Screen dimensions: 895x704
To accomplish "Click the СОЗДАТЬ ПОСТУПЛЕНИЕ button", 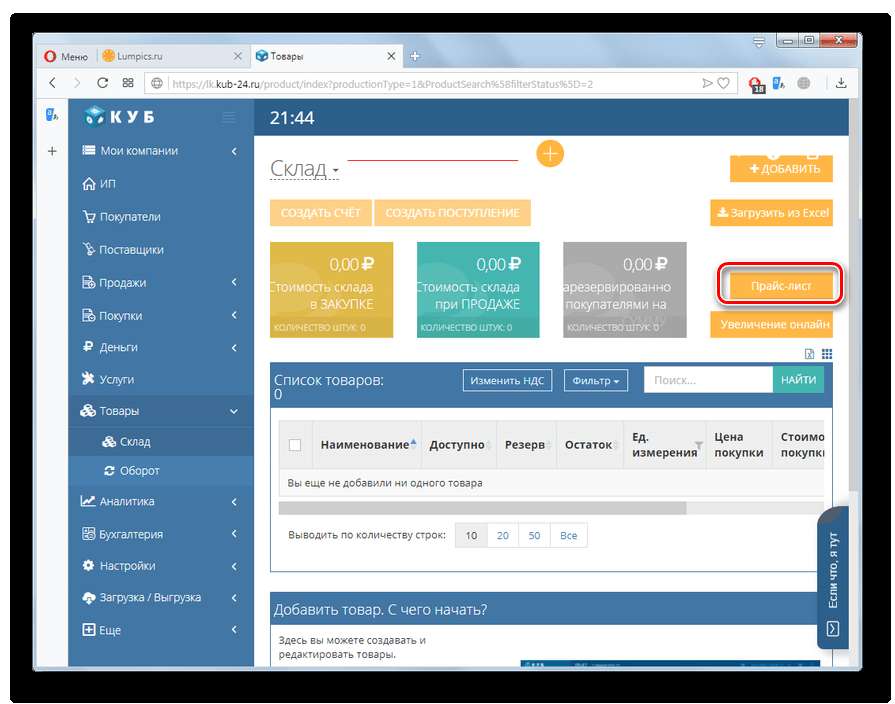I will [x=453, y=213].
